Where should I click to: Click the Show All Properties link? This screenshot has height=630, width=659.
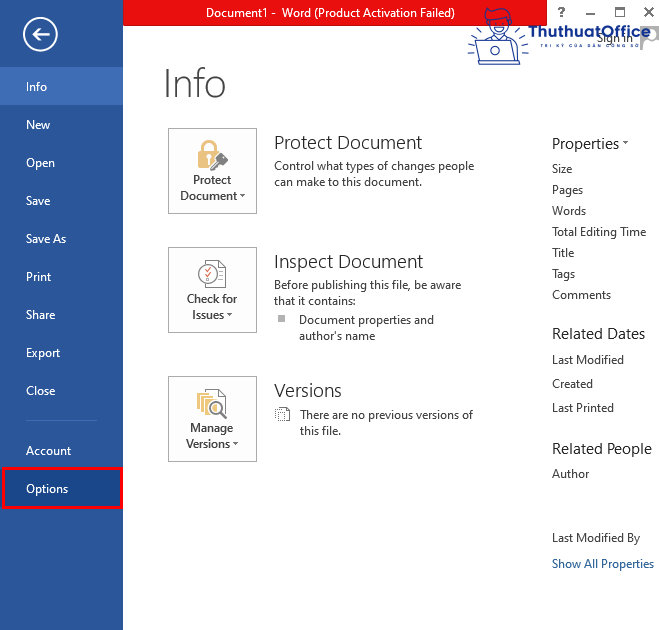point(602,564)
